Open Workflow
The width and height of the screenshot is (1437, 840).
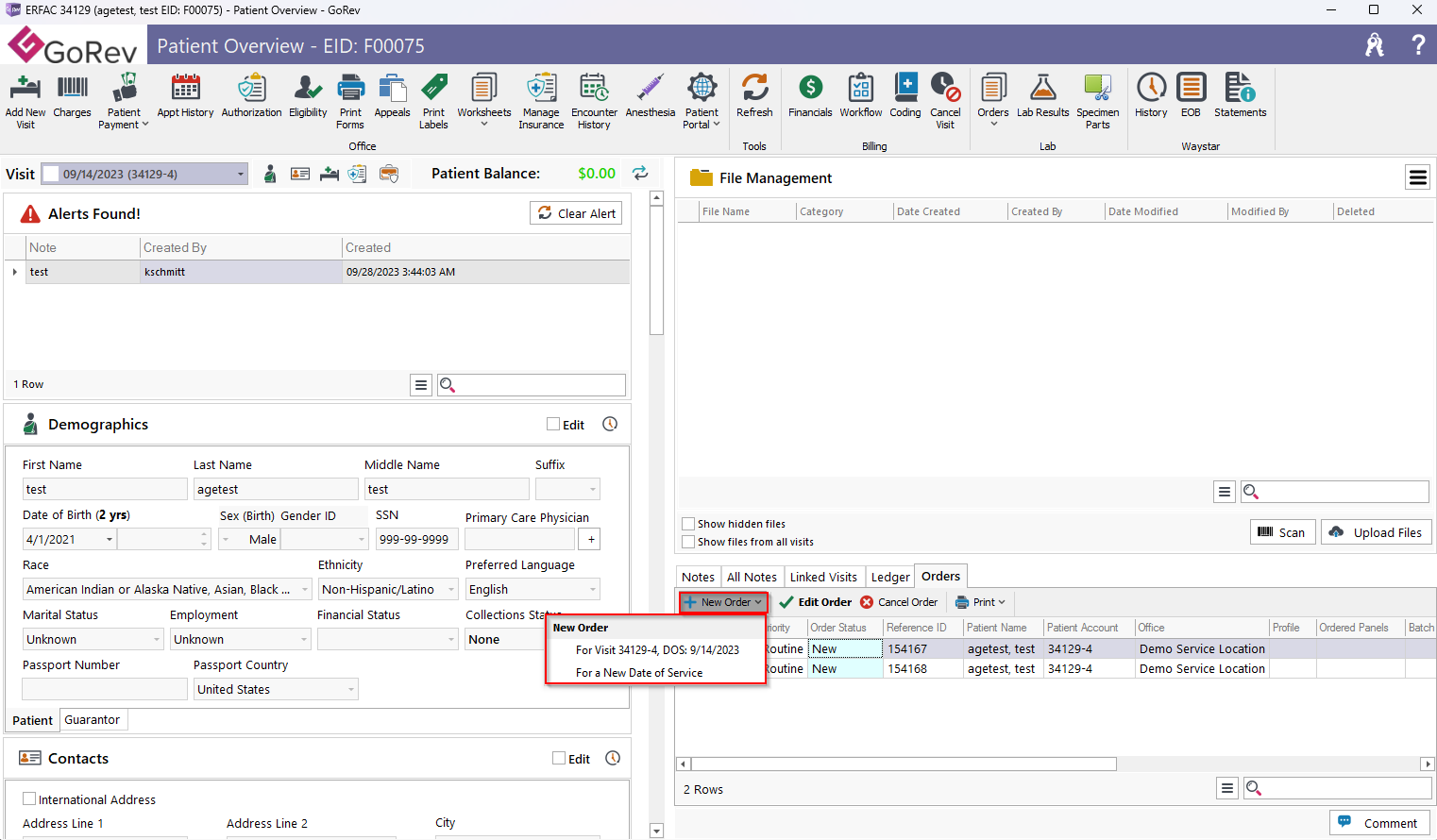click(861, 96)
